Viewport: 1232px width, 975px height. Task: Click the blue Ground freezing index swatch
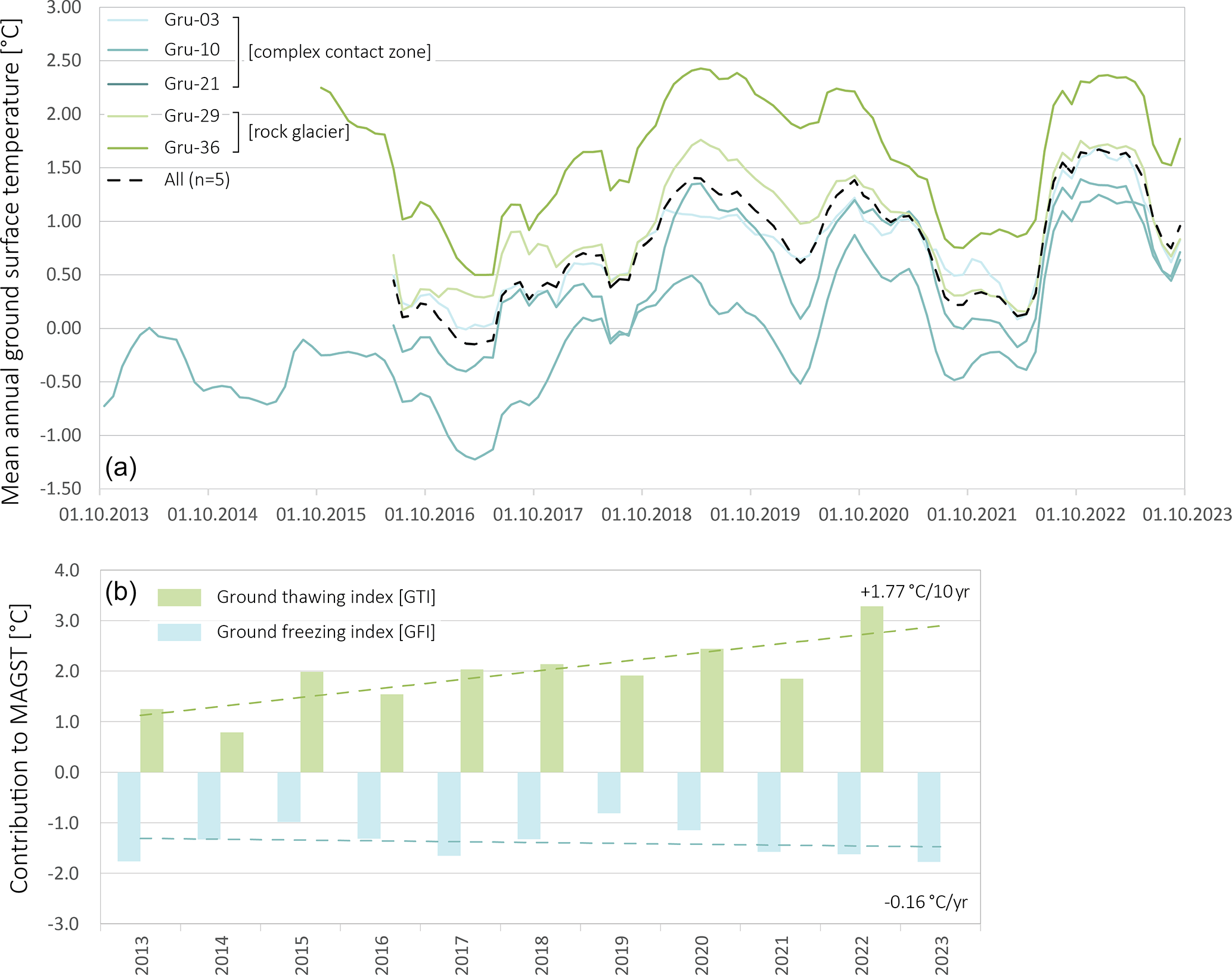click(179, 632)
